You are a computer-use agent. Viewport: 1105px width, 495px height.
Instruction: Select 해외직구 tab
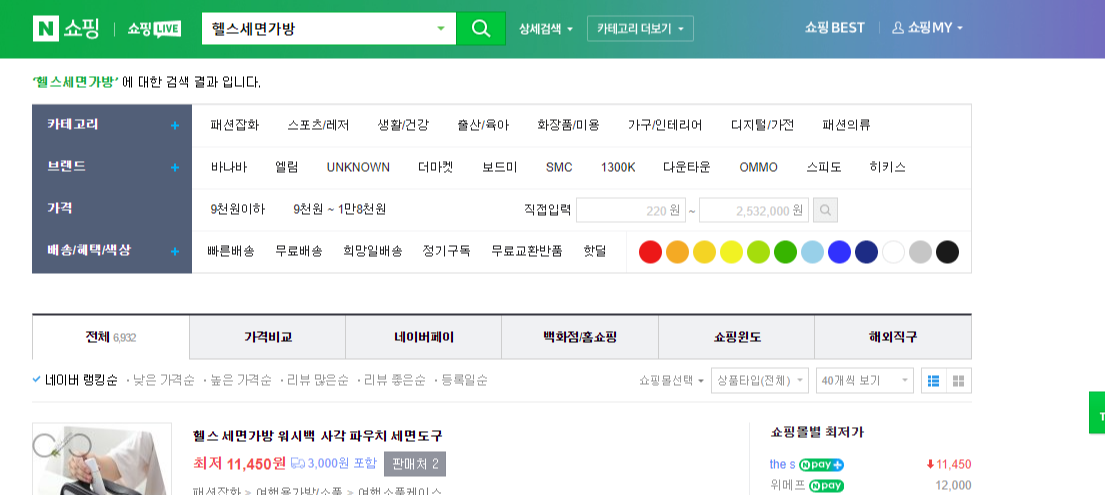tap(893, 337)
